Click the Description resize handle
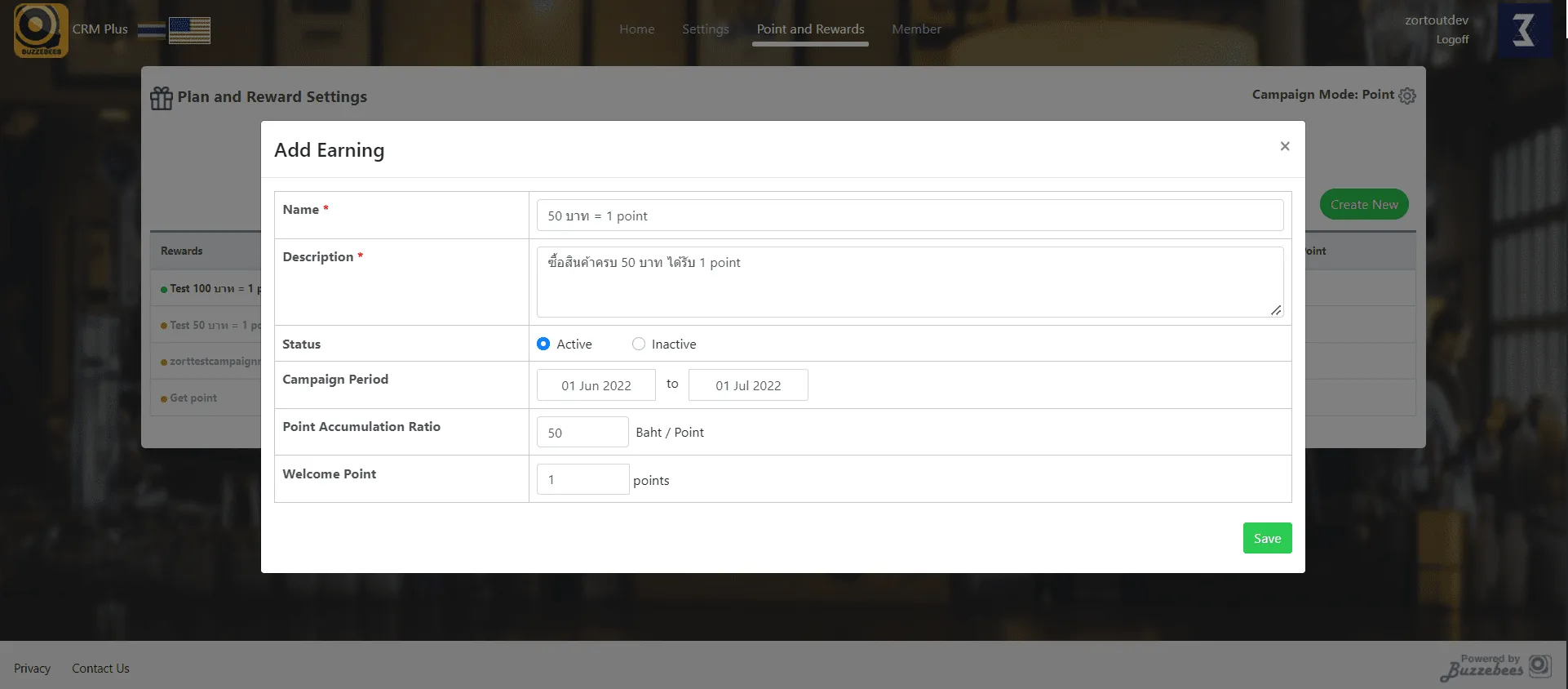1568x689 pixels. (1276, 310)
